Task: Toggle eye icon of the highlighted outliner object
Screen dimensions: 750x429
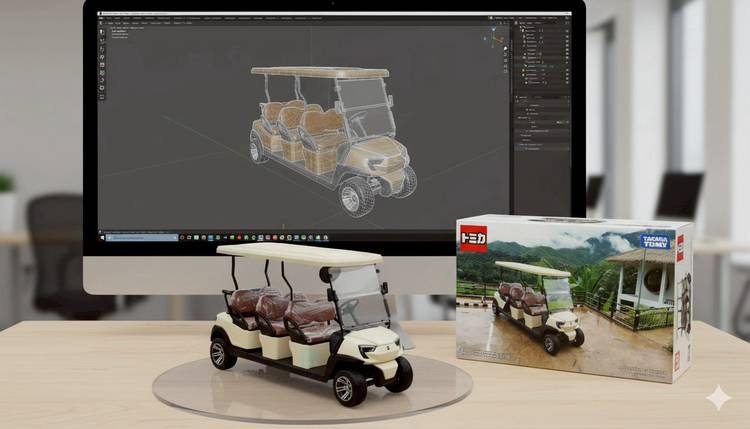Action: click(x=565, y=66)
